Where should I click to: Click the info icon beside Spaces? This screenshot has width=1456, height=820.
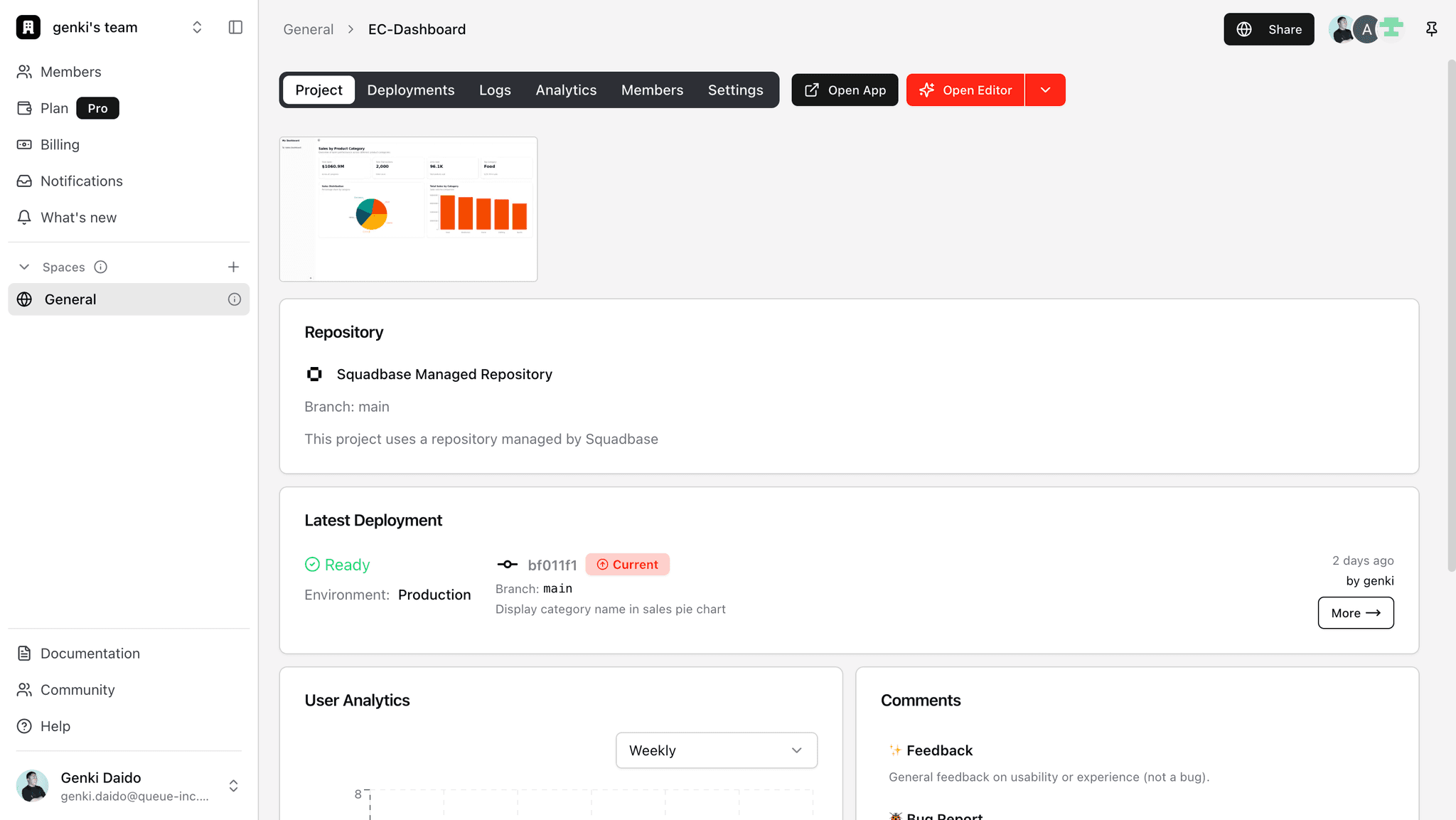click(x=101, y=267)
